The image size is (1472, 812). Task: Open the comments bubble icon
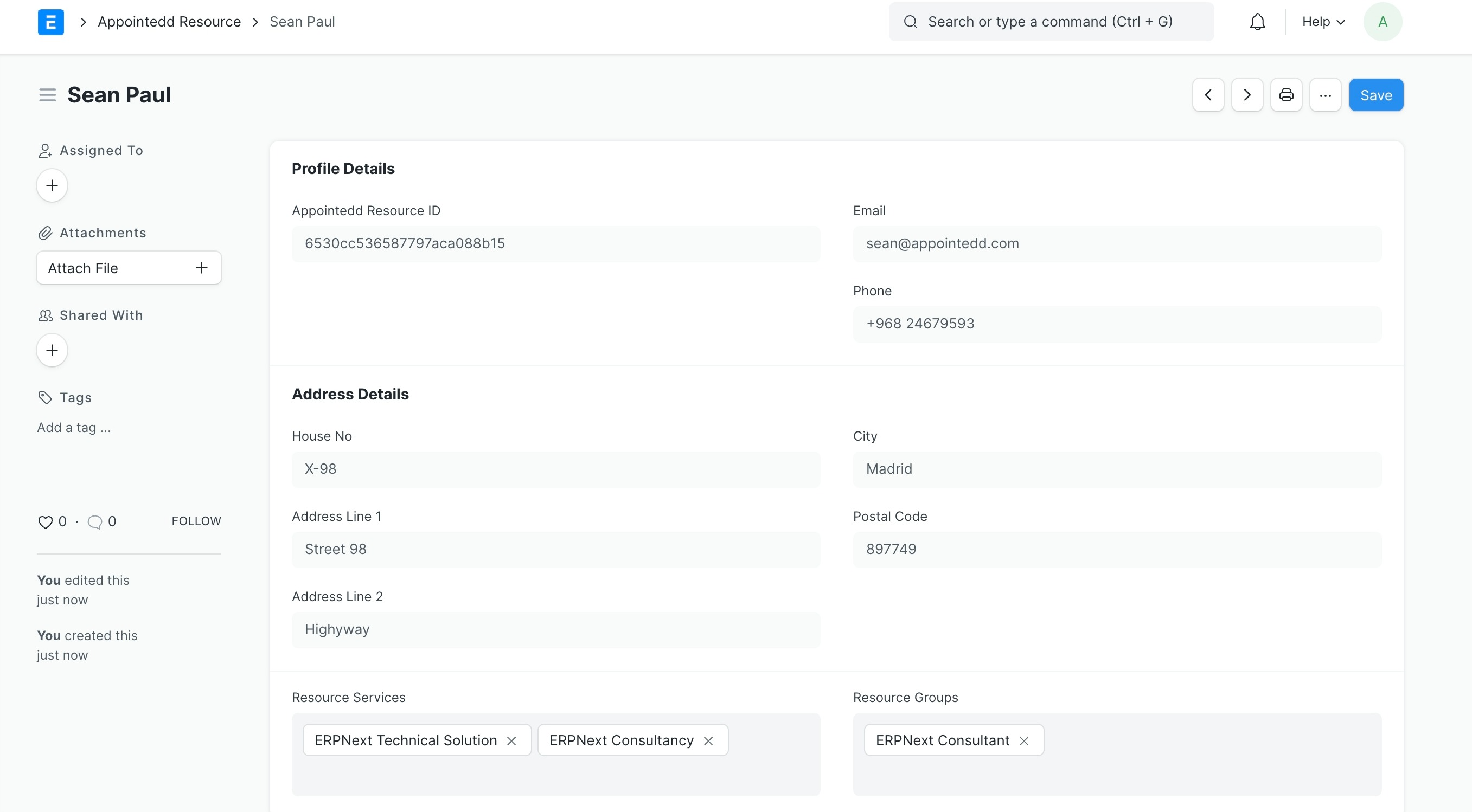tap(95, 522)
